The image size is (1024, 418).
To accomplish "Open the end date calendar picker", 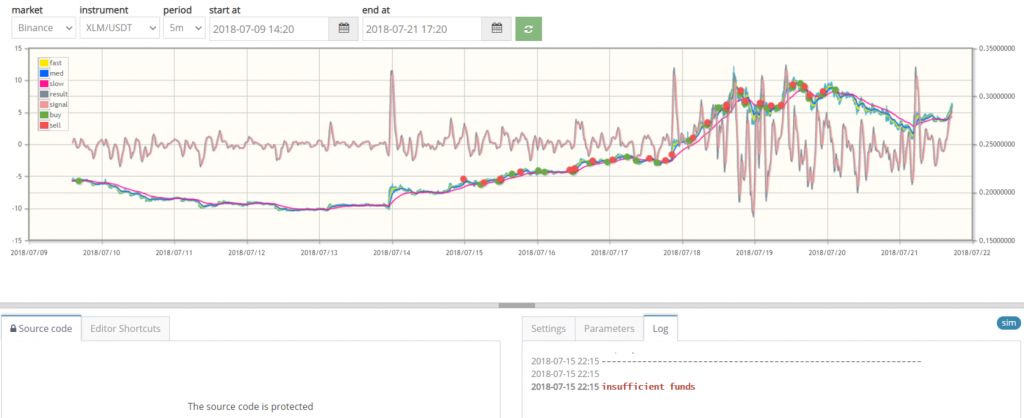I will 496,29.
